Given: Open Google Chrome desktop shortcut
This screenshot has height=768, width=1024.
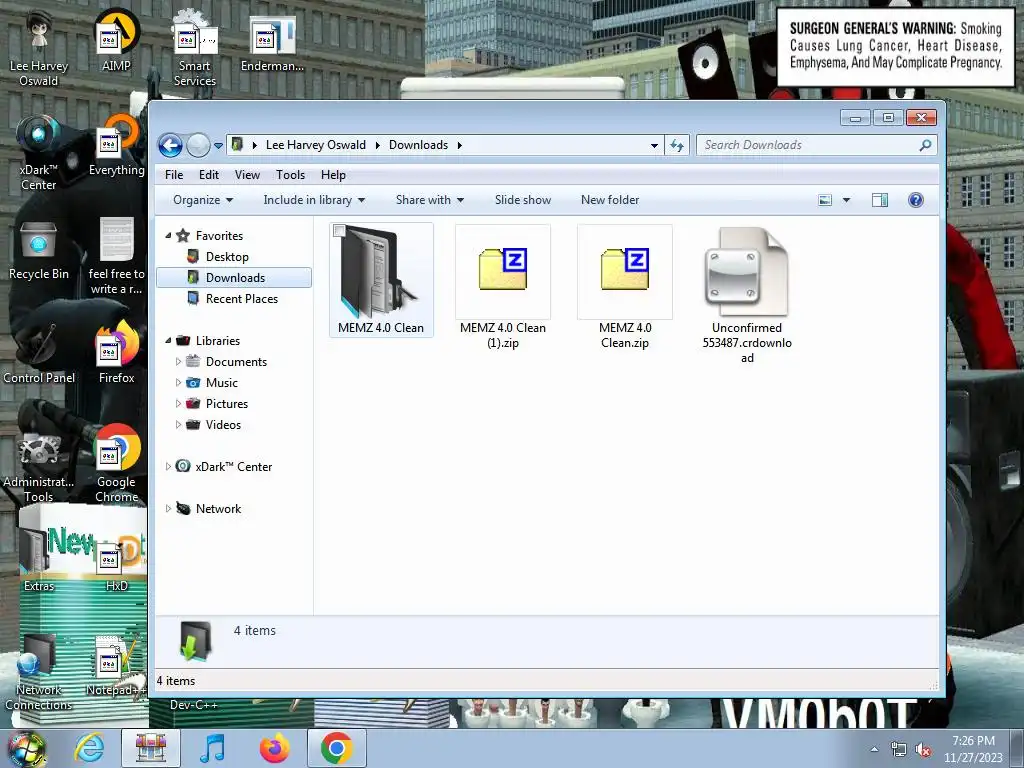Looking at the screenshot, I should [x=116, y=464].
